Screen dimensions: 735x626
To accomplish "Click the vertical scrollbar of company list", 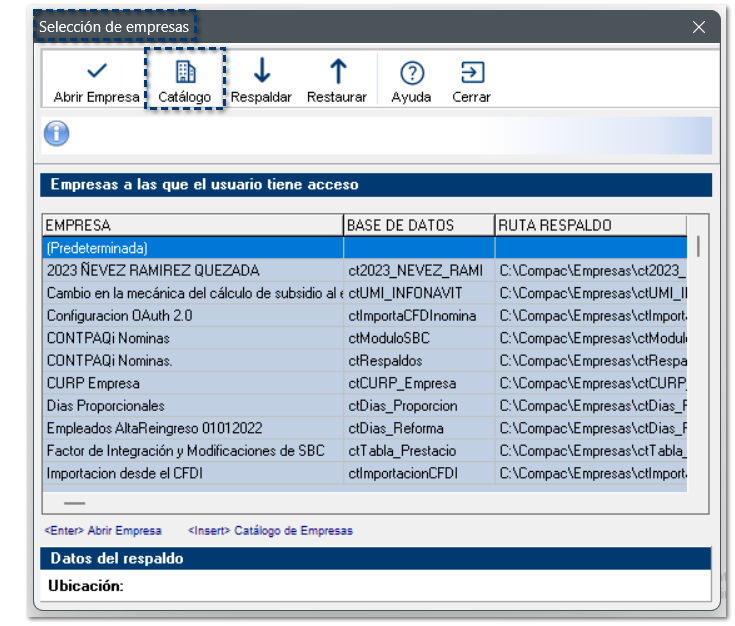I will coord(698,246).
